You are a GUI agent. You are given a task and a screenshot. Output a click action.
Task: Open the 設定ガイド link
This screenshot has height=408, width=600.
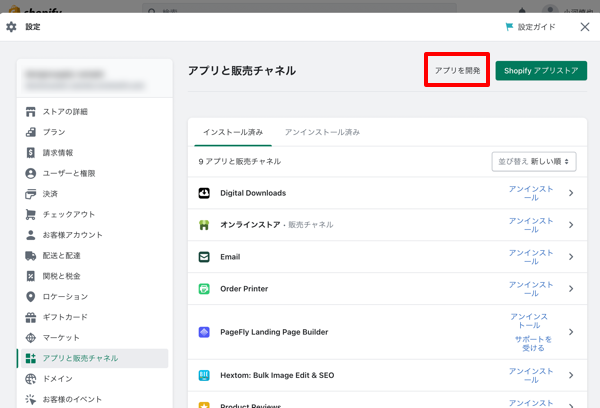[536, 27]
